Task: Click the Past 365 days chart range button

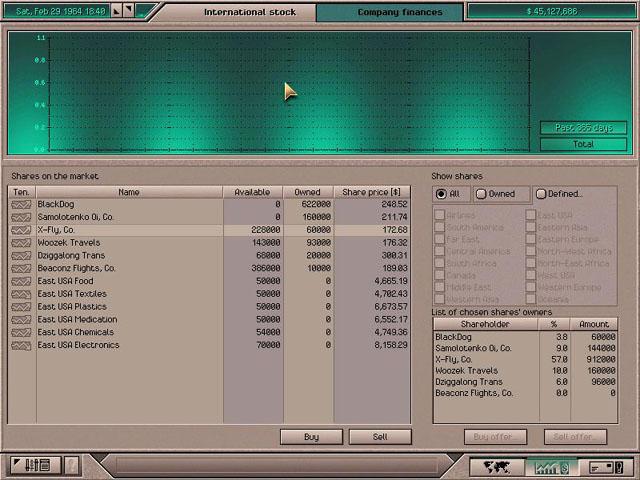Action: [583, 128]
